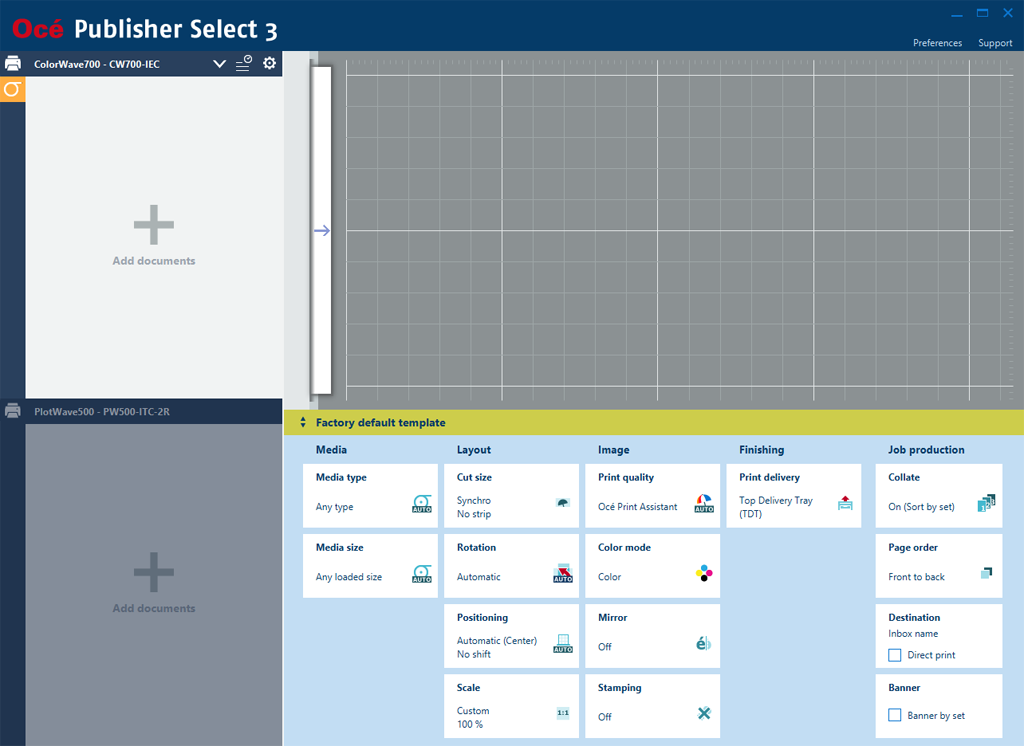The image size is (1024, 746).
Task: Open the Scale setting tile
Action: [x=511, y=705]
